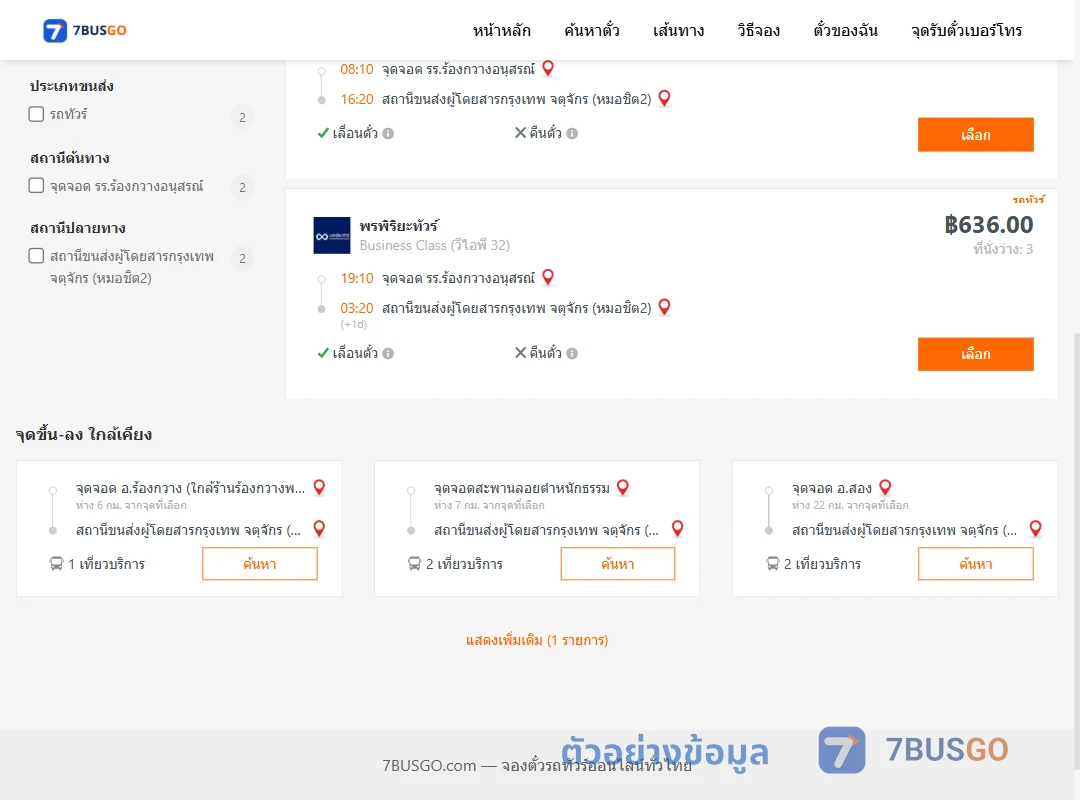This screenshot has width=1080, height=800.
Task: Open map pin for จุดจอด อ.ร้องกวาง nearby stop
Action: point(320,488)
